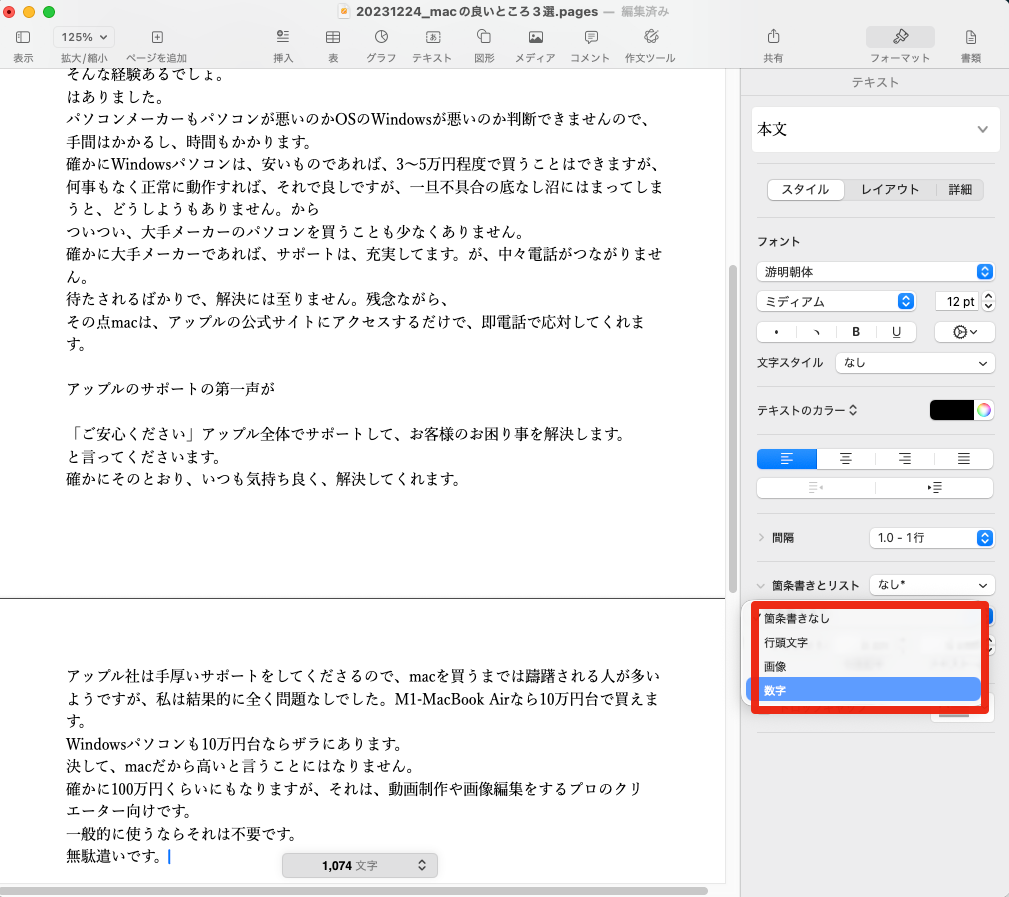Click the 書類 (Document) inspector icon
The image size is (1009, 897).
[x=970, y=44]
